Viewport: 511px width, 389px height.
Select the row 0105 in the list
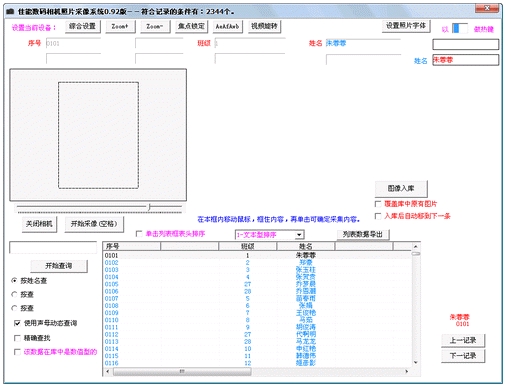(257, 284)
